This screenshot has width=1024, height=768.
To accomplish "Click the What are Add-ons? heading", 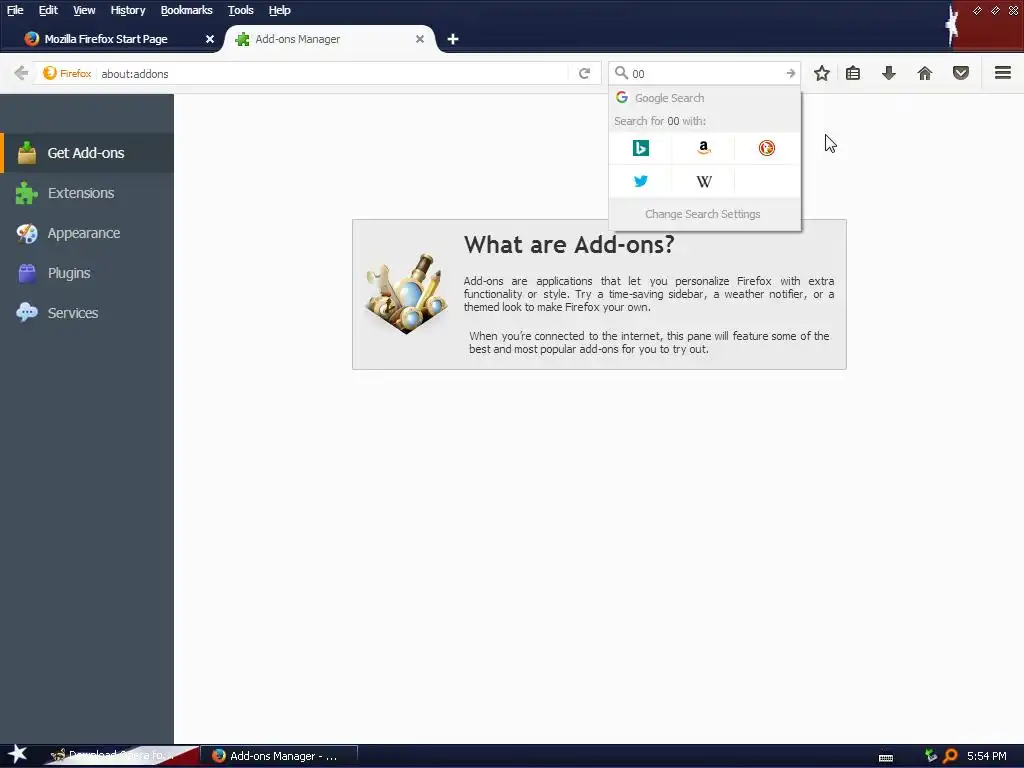I will [x=569, y=245].
